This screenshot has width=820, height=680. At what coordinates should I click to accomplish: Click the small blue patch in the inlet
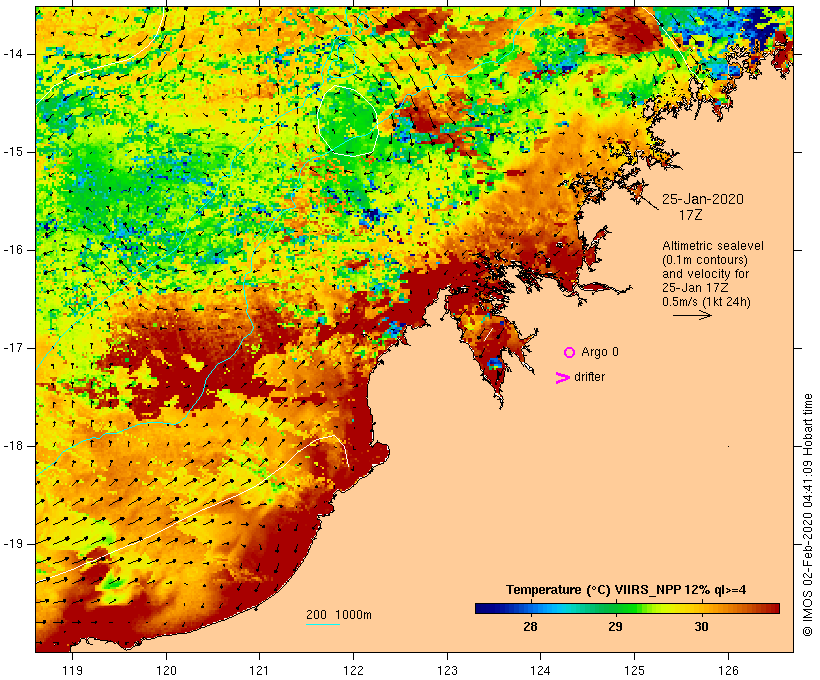[495, 363]
